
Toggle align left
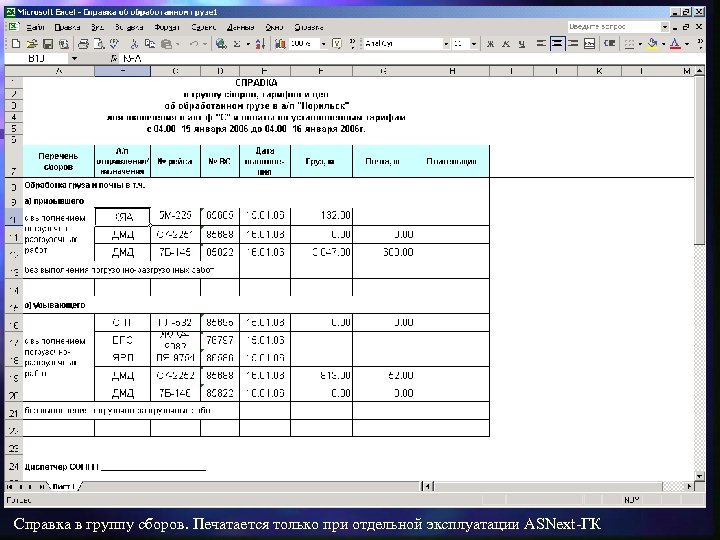[x=541, y=44]
